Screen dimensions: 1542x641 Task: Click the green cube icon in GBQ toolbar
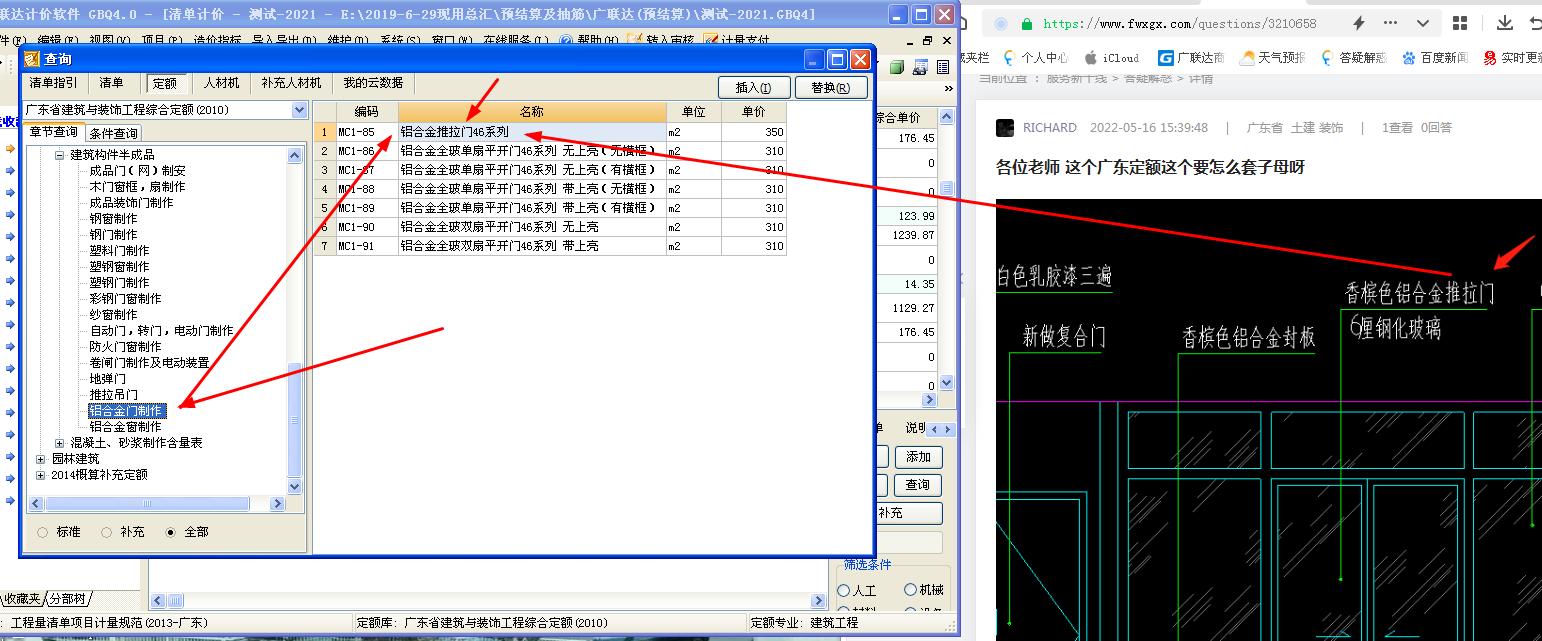[x=897, y=68]
